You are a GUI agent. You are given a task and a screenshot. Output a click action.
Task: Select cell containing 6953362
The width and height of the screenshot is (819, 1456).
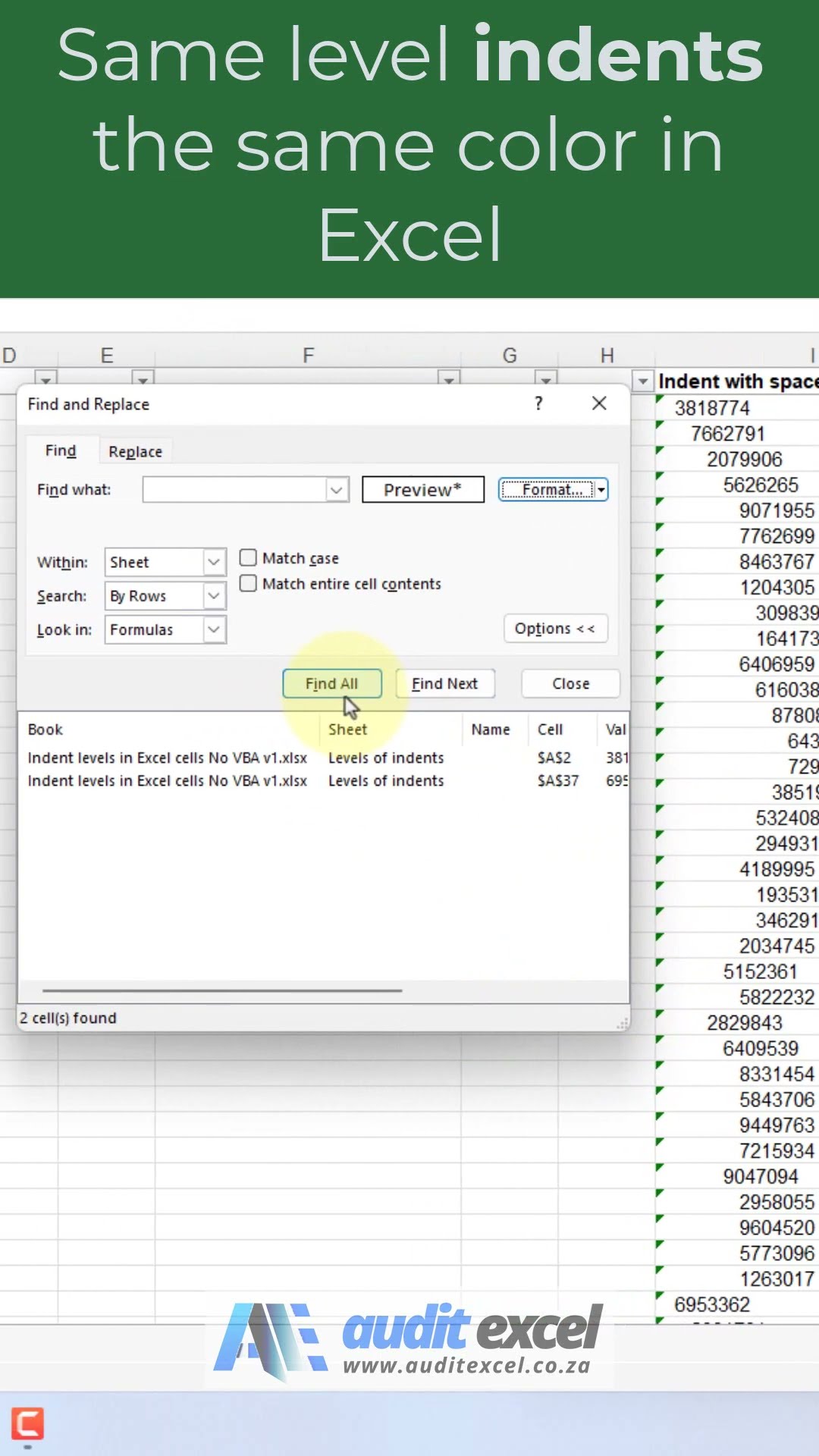click(737, 1304)
